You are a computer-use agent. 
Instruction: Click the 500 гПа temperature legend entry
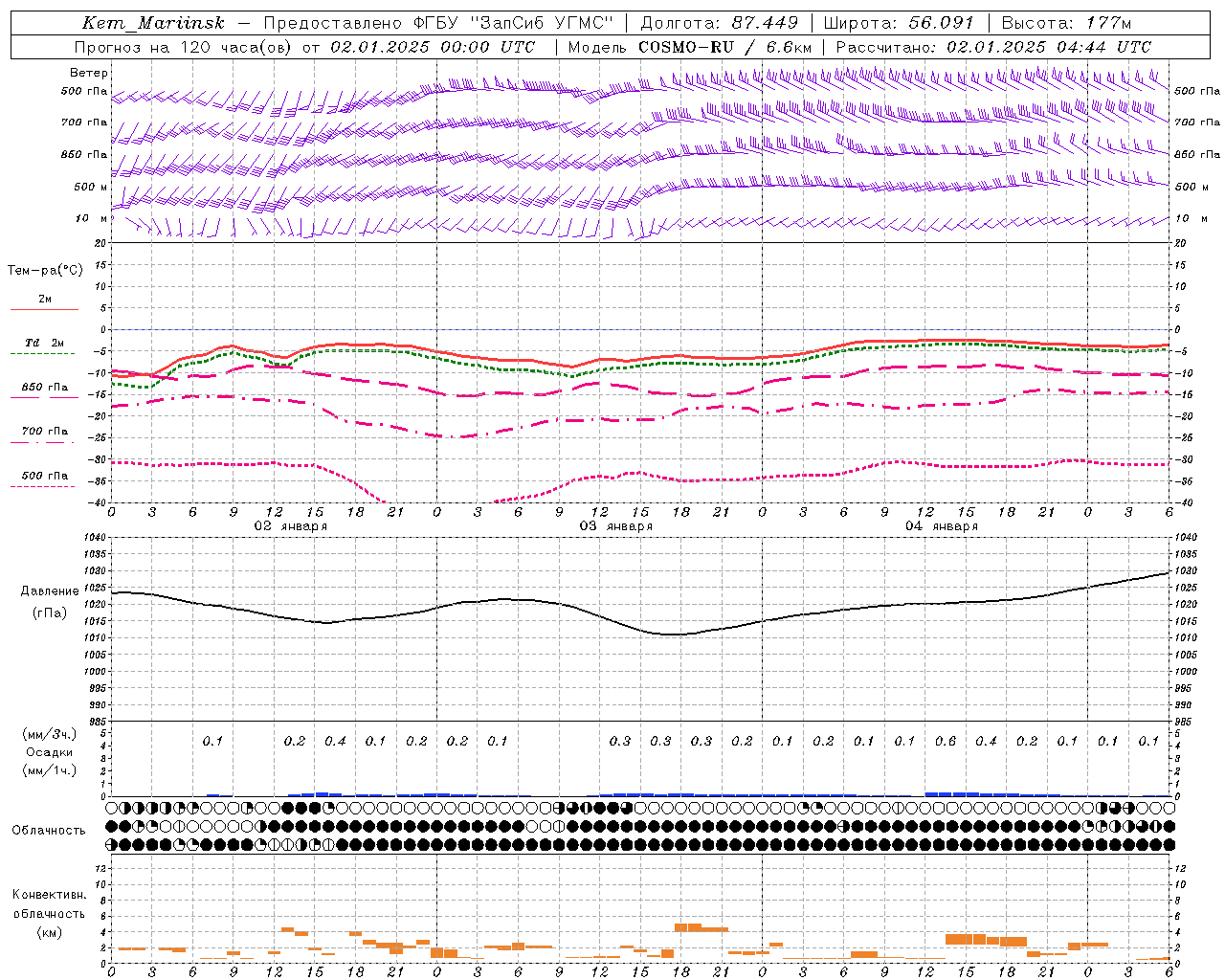[45, 476]
